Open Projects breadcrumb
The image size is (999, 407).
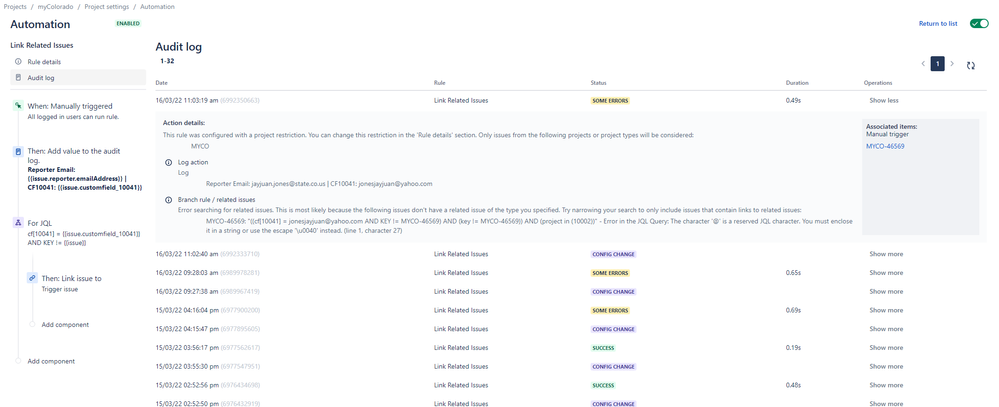15,6
